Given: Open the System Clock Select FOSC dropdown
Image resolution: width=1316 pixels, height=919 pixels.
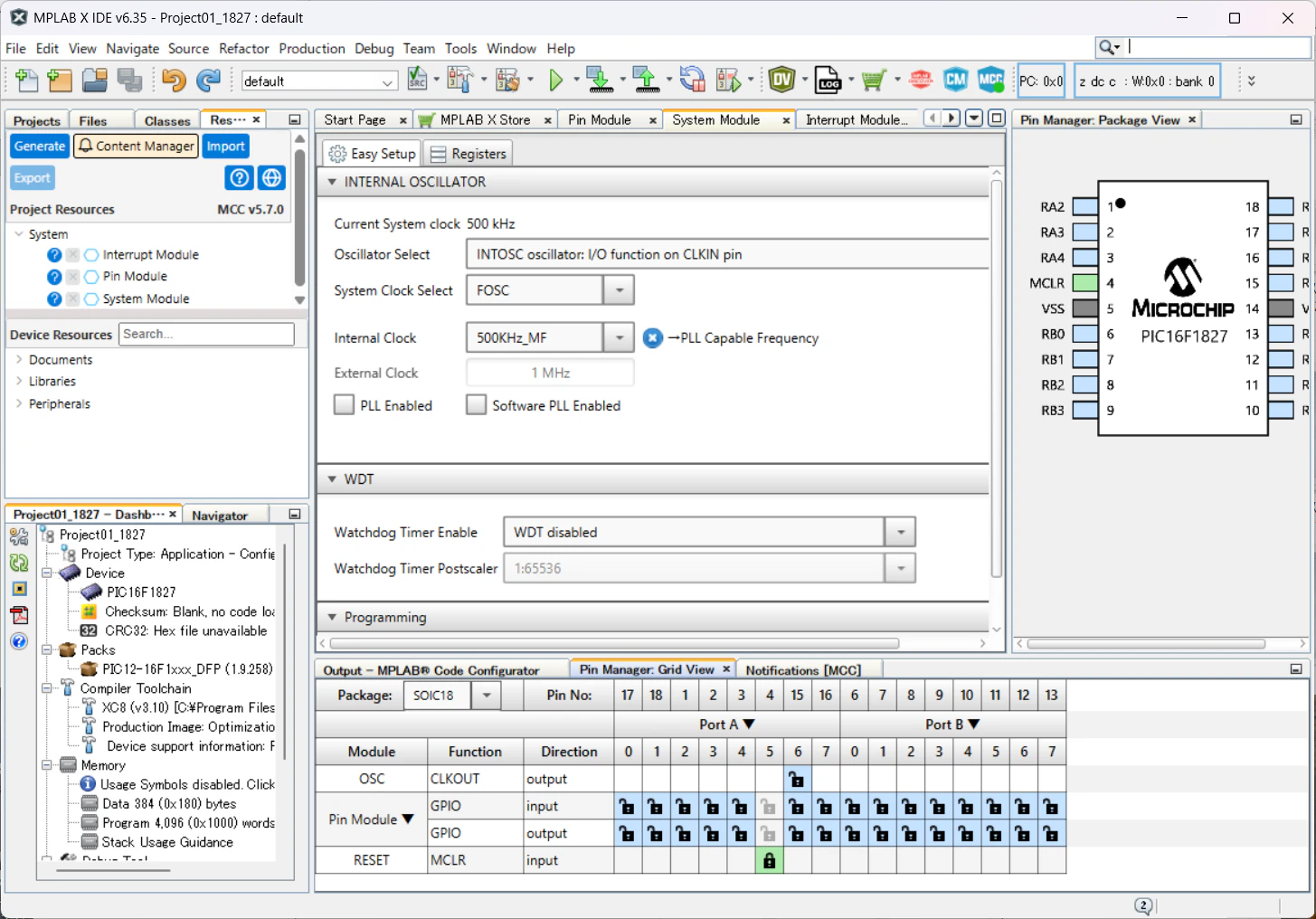Looking at the screenshot, I should coord(619,290).
